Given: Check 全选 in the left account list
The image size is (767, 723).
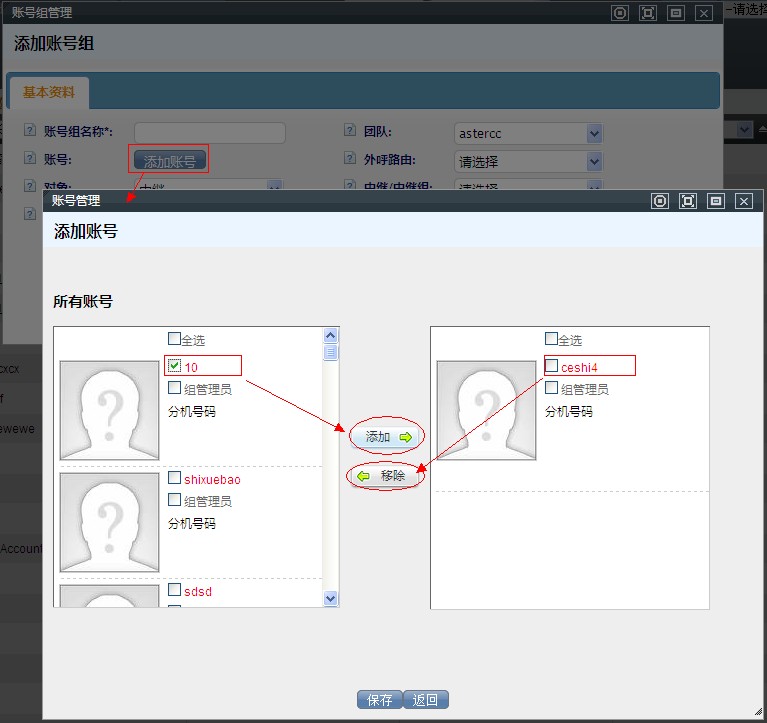Looking at the screenshot, I should tap(175, 339).
